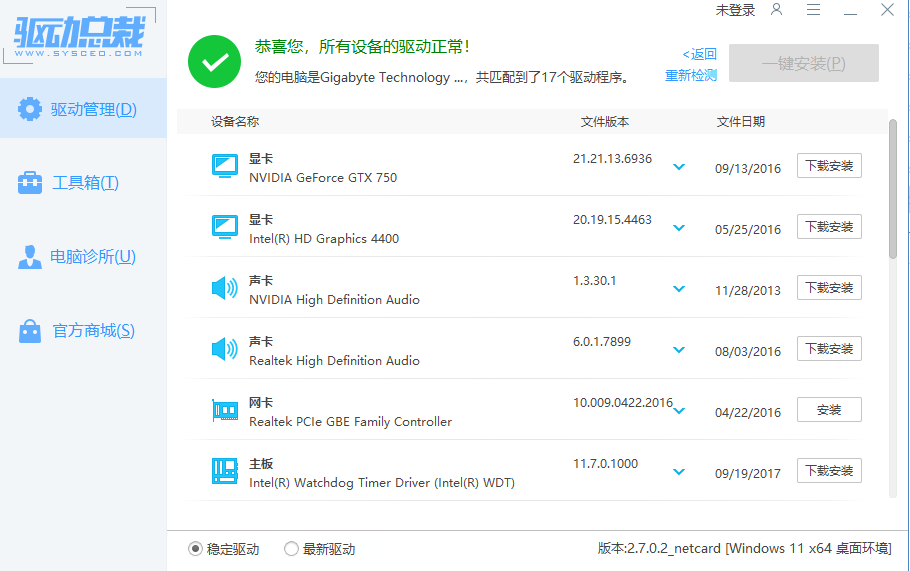
Task: Click the toolbox icon for 工具箱
Action: tap(30, 183)
